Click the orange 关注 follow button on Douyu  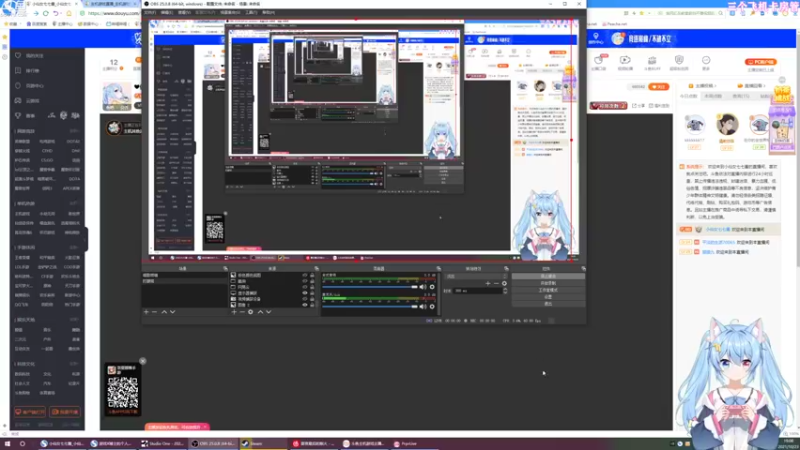coord(659,87)
